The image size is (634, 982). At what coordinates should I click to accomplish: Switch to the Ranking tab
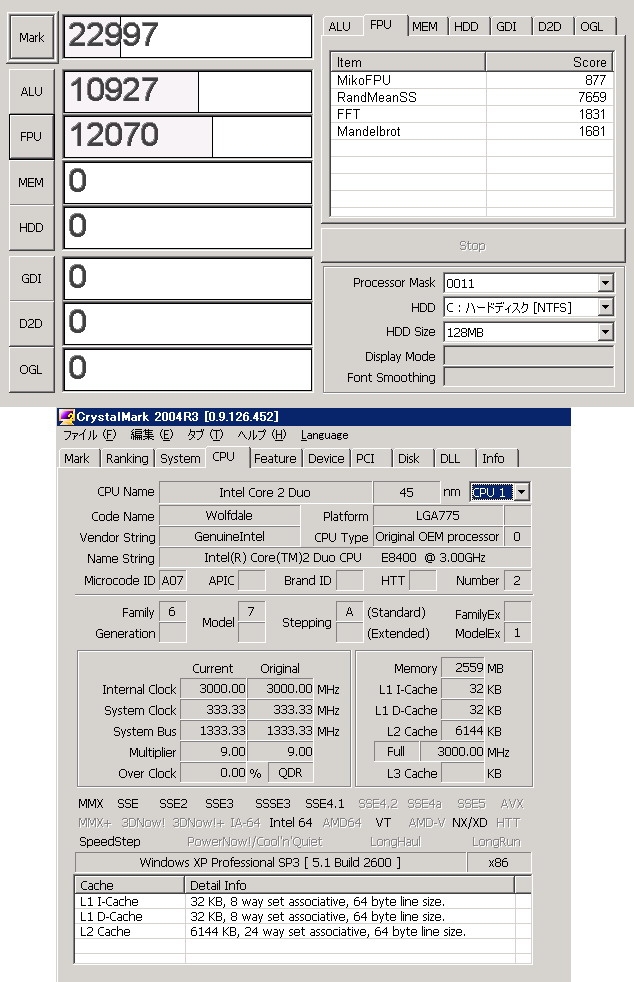point(127,458)
